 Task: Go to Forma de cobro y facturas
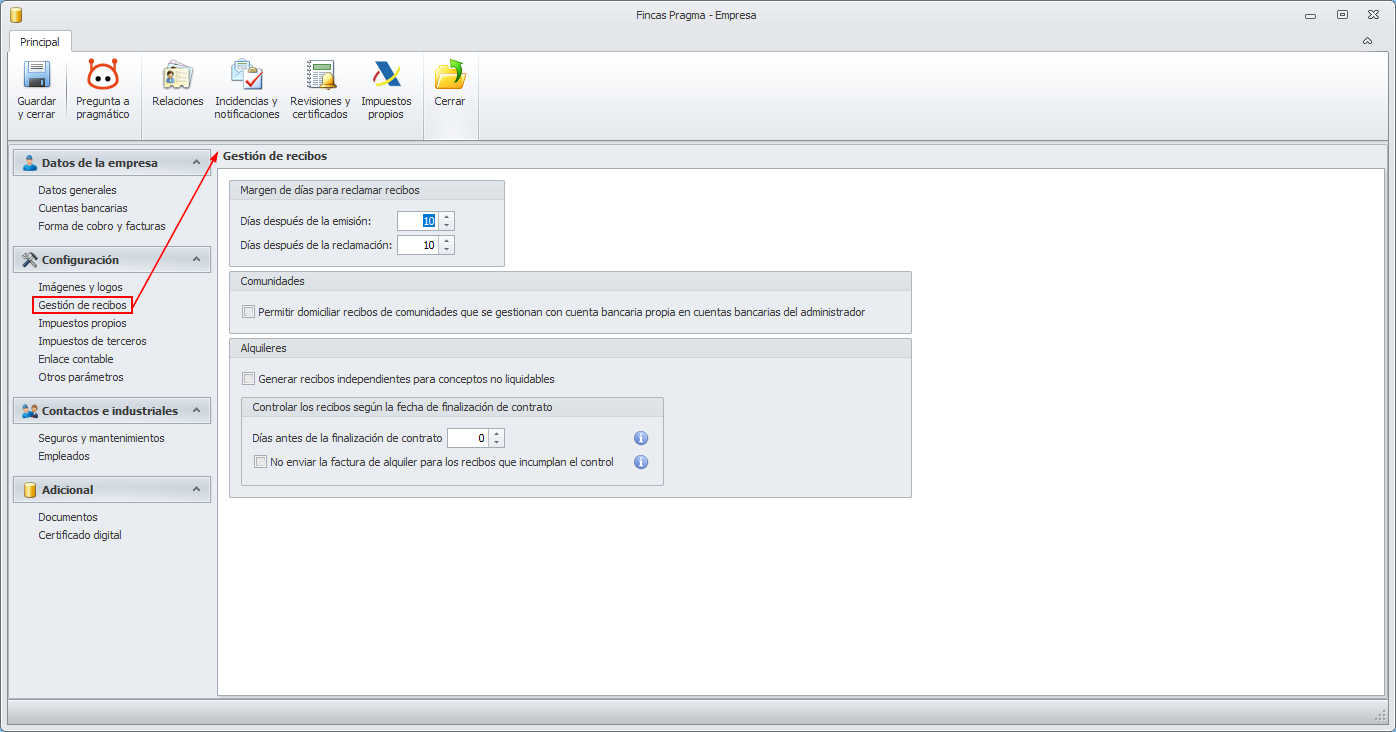[x=102, y=226]
